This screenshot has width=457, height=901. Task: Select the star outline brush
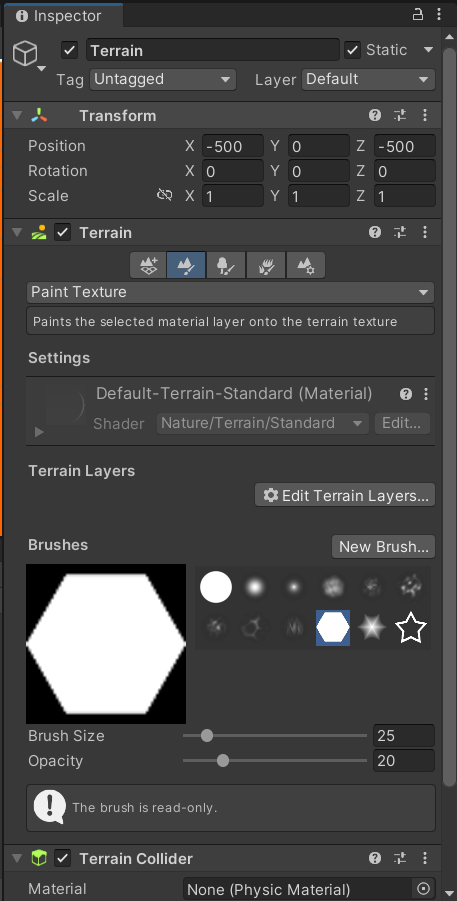pyautogui.click(x=411, y=628)
